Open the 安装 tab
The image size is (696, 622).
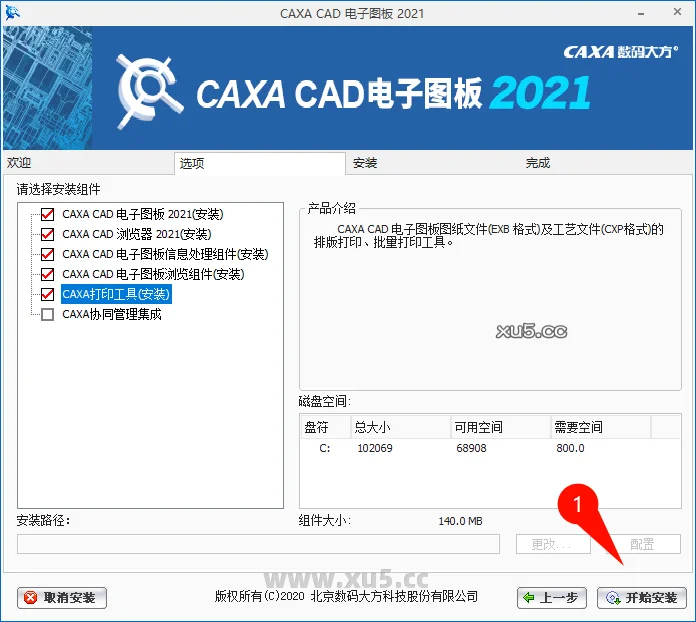coord(365,163)
